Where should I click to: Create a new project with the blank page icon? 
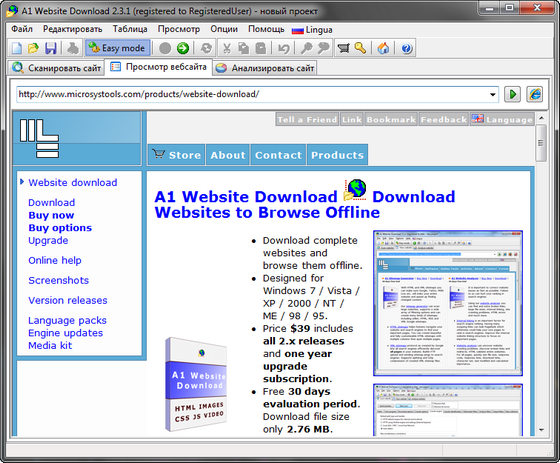(x=17, y=48)
